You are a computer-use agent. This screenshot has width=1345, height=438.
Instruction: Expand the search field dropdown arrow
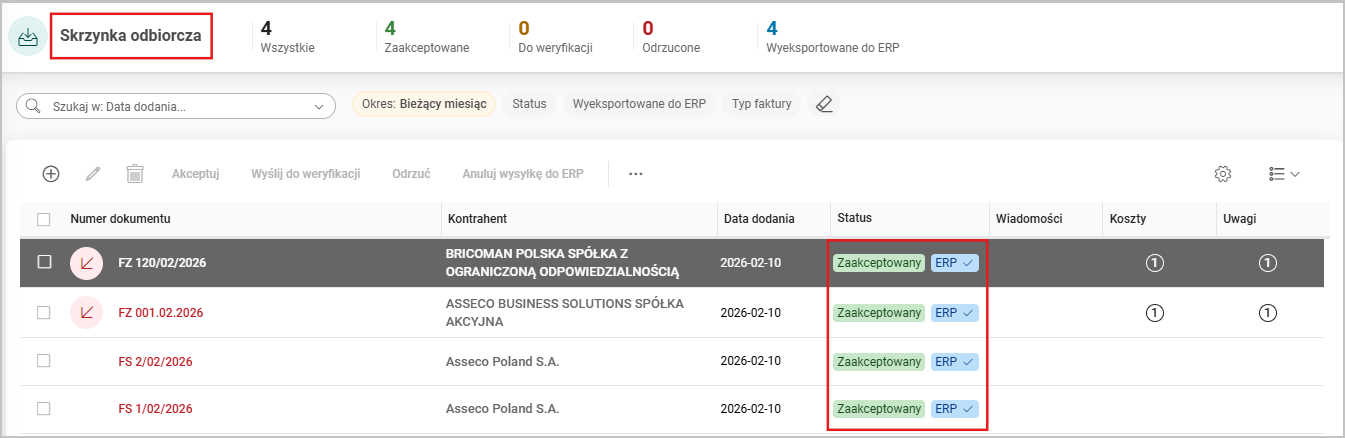tap(320, 105)
